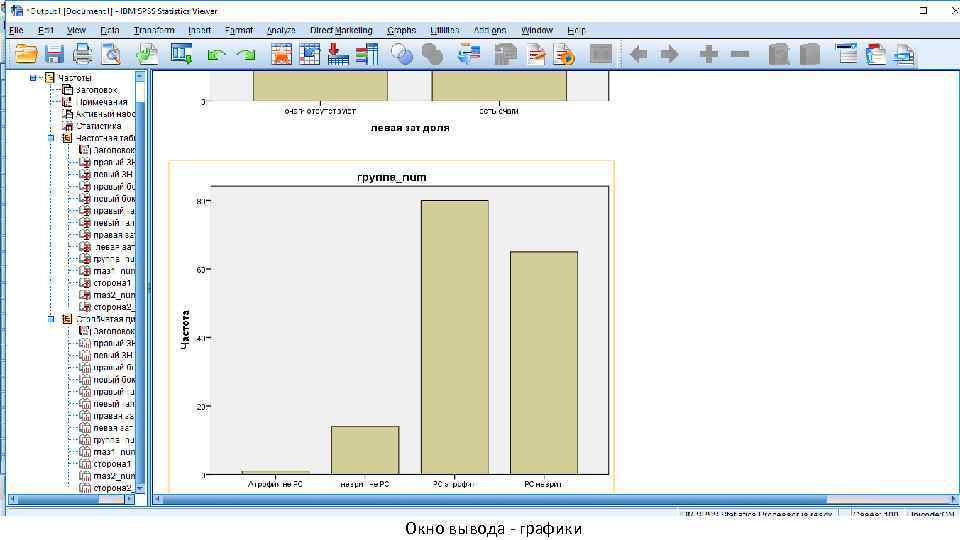
Task: Select the Частотная таблица group heading
Action: [x=105, y=138]
